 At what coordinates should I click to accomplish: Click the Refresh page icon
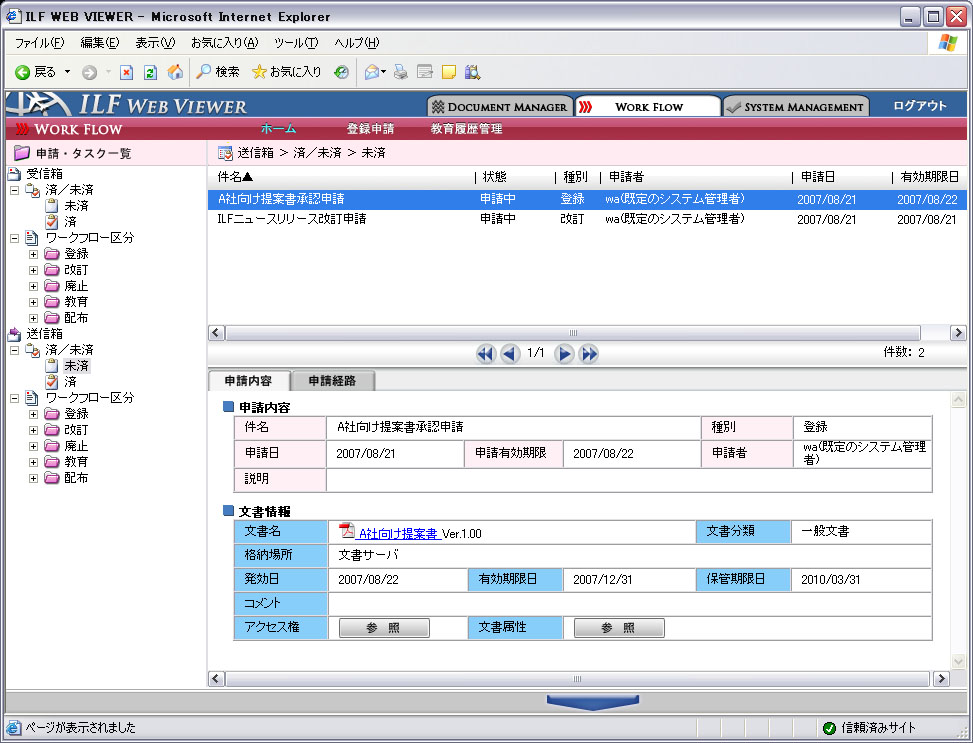pyautogui.click(x=150, y=73)
